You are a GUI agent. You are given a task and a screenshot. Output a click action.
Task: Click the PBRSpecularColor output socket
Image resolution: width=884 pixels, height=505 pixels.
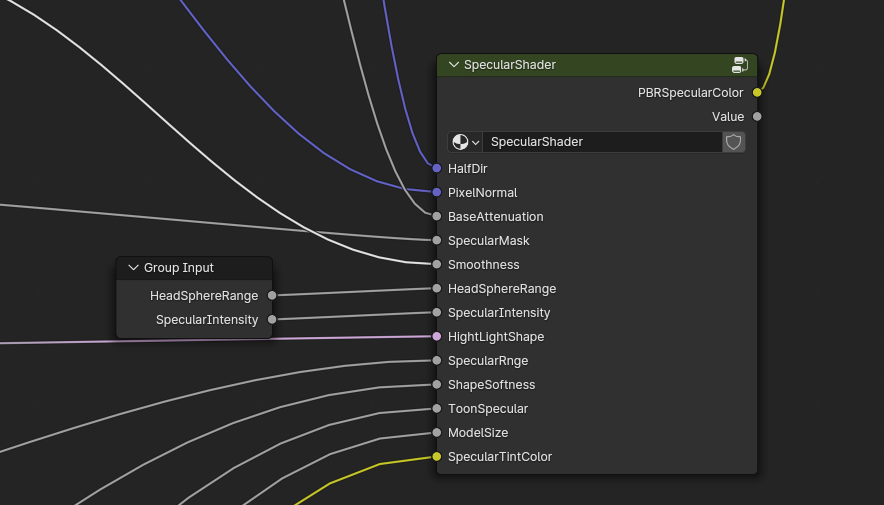click(x=757, y=93)
